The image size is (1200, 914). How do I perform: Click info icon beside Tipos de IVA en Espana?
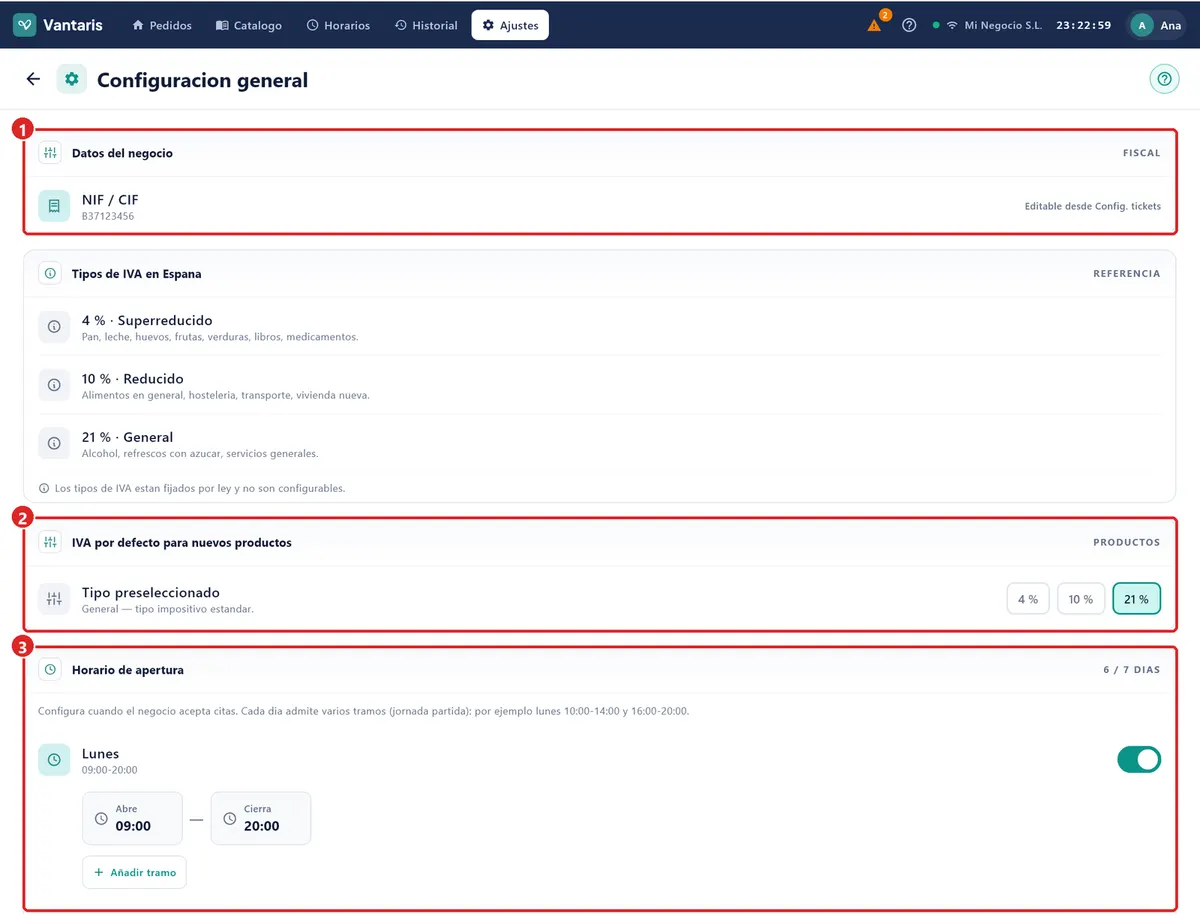click(50, 273)
